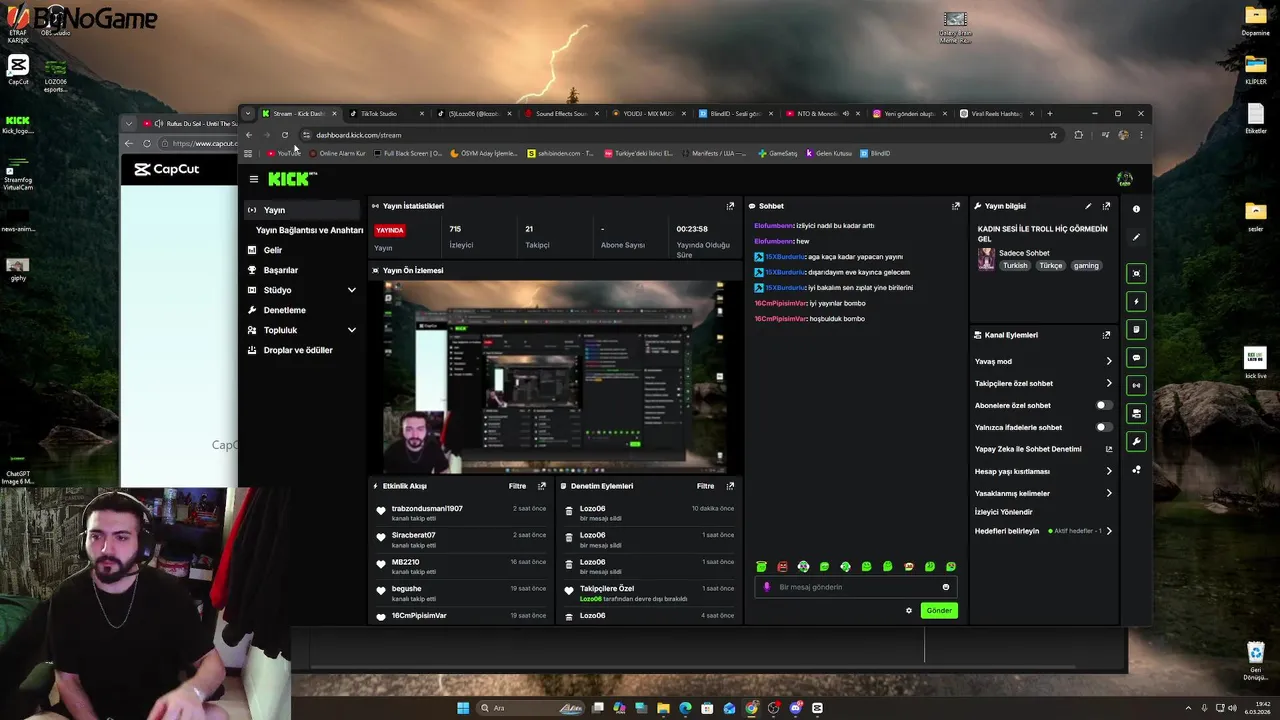Switch to the TikTok Studio tab
1280x720 pixels.
click(386, 113)
